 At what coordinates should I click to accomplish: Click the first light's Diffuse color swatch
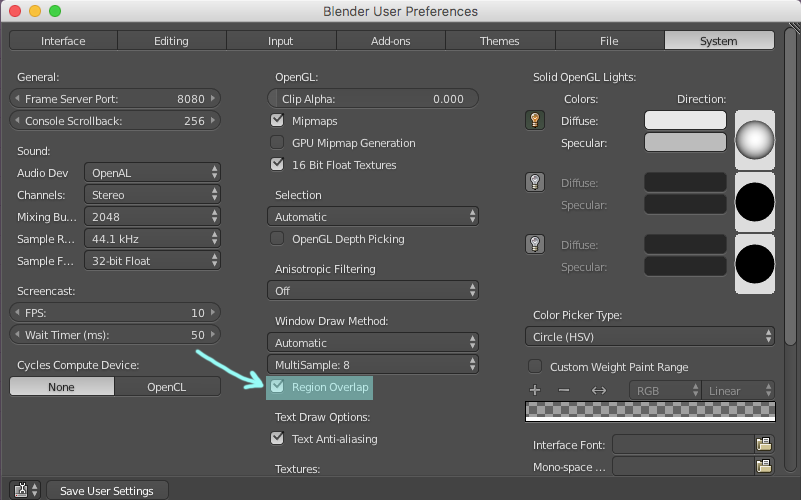[685, 121]
